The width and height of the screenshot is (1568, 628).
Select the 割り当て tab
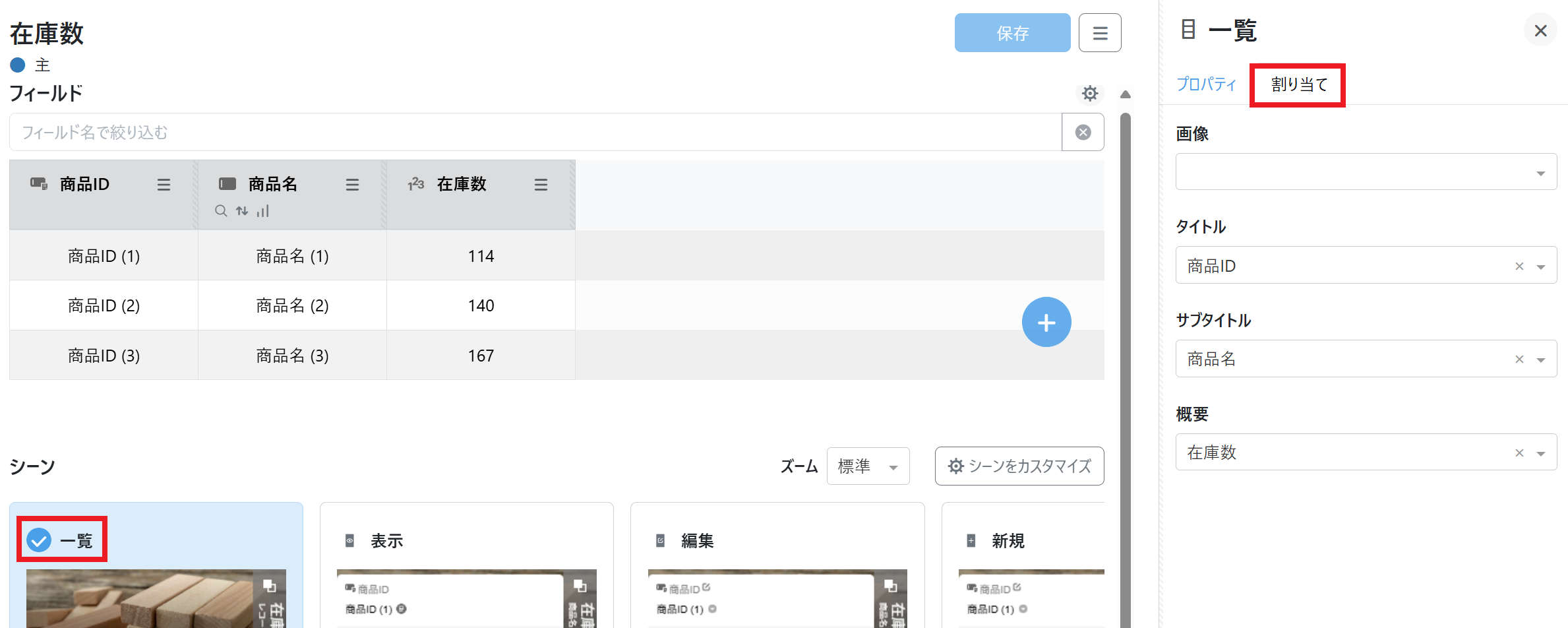(1298, 84)
